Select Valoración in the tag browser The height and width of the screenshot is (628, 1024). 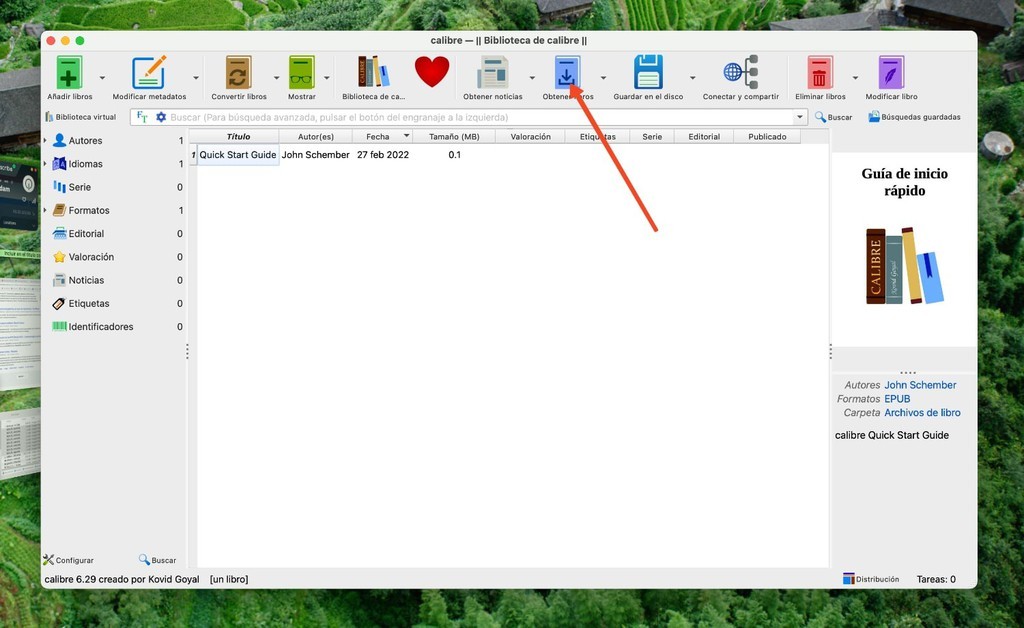click(91, 257)
